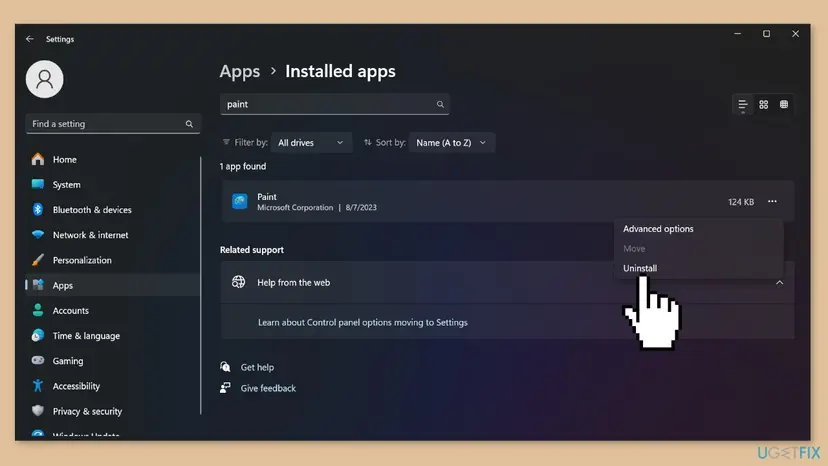Click the '1 app found' text

pyautogui.click(x=243, y=166)
